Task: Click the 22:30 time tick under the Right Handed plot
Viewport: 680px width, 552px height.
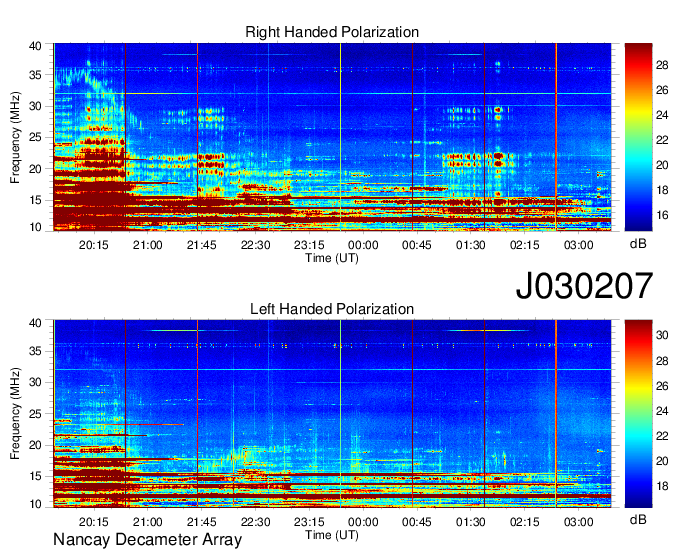Action: coord(255,245)
